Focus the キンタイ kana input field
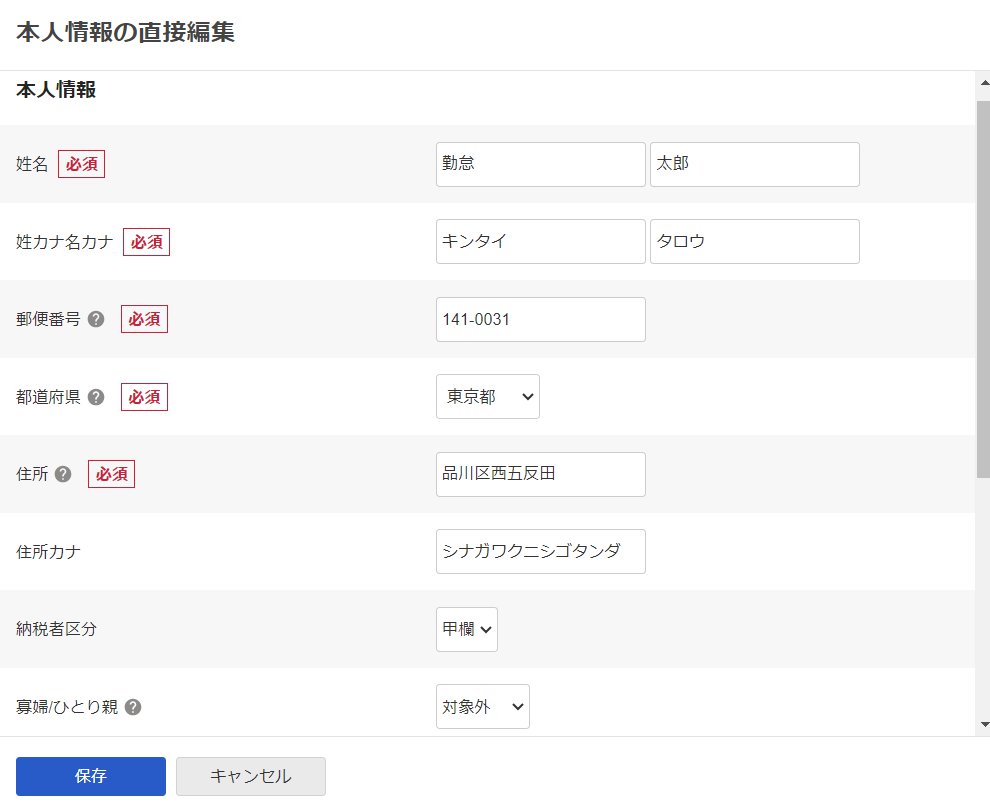This screenshot has height=811, width=990. tap(541, 241)
